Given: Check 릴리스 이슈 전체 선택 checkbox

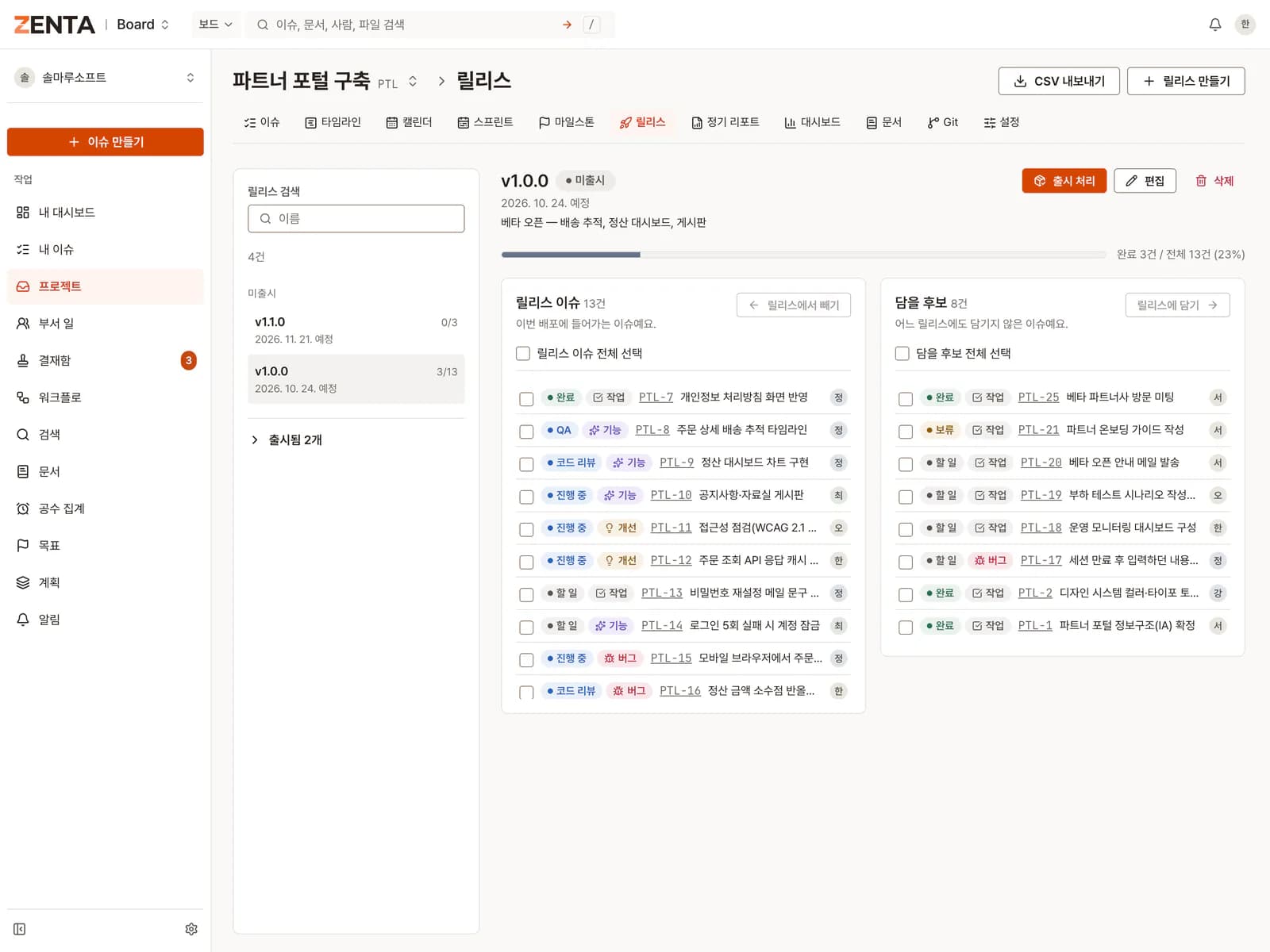Looking at the screenshot, I should point(523,354).
